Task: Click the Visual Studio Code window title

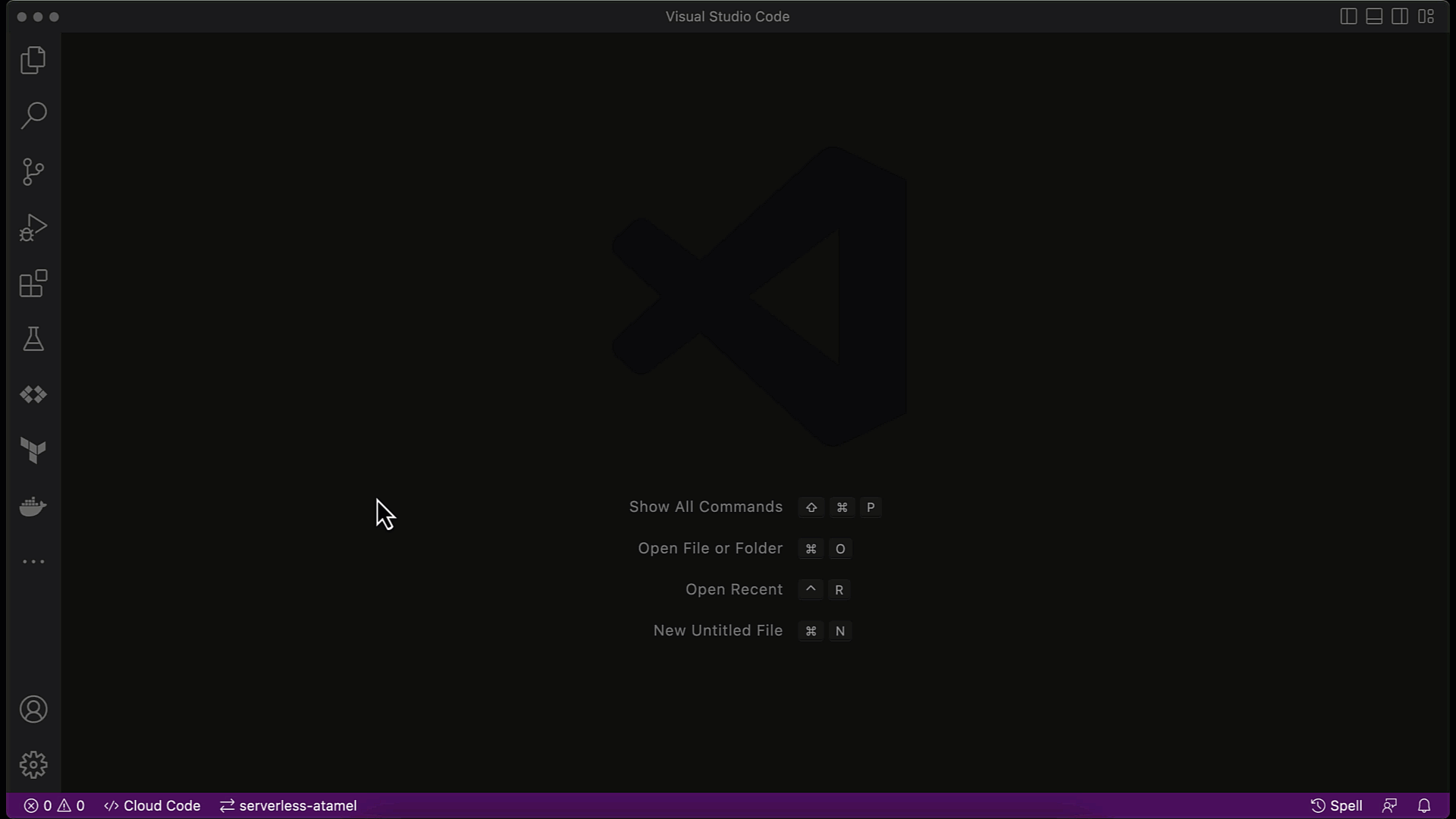Action: 727,17
